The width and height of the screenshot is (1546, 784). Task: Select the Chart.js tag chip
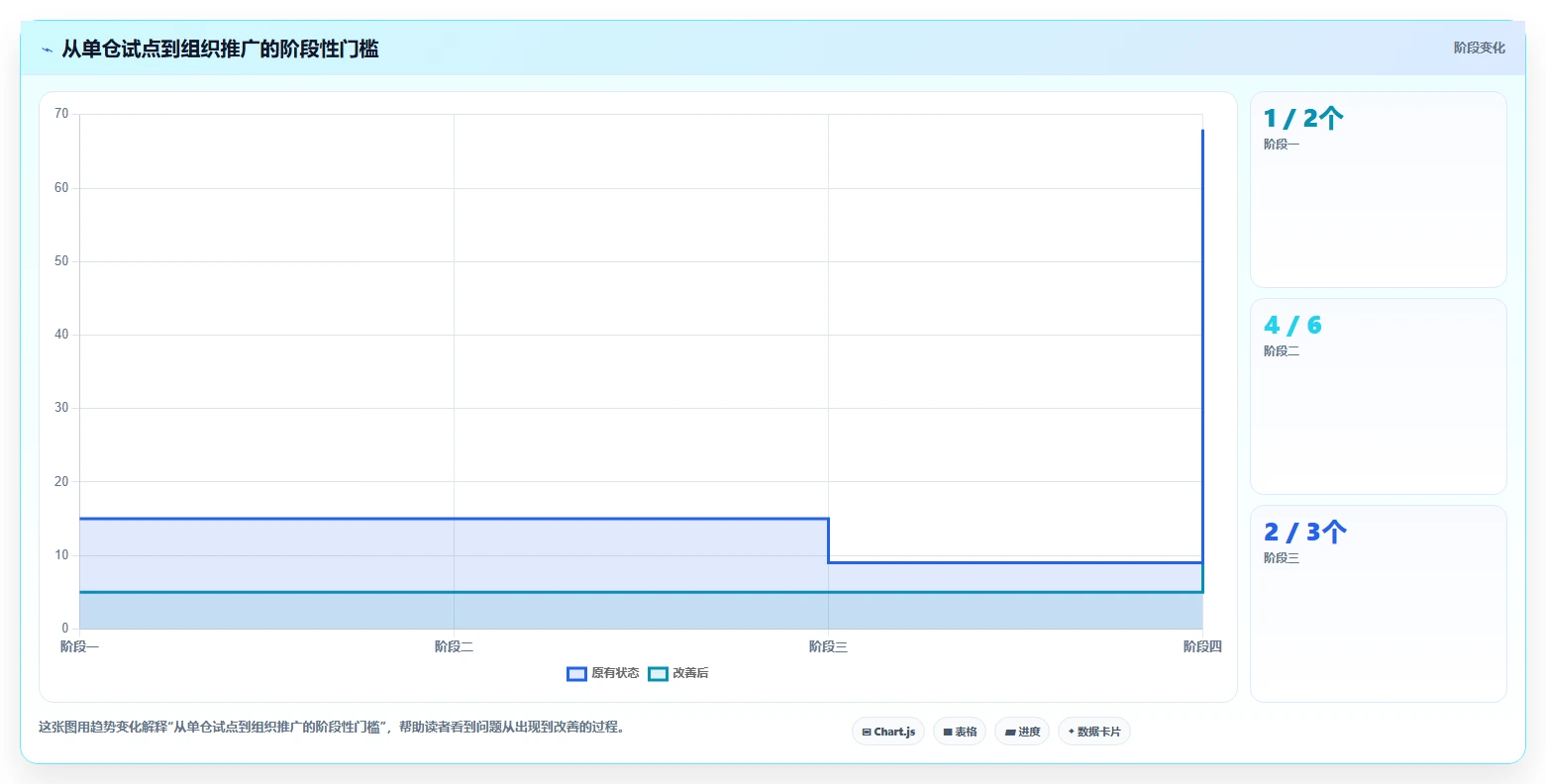(888, 732)
